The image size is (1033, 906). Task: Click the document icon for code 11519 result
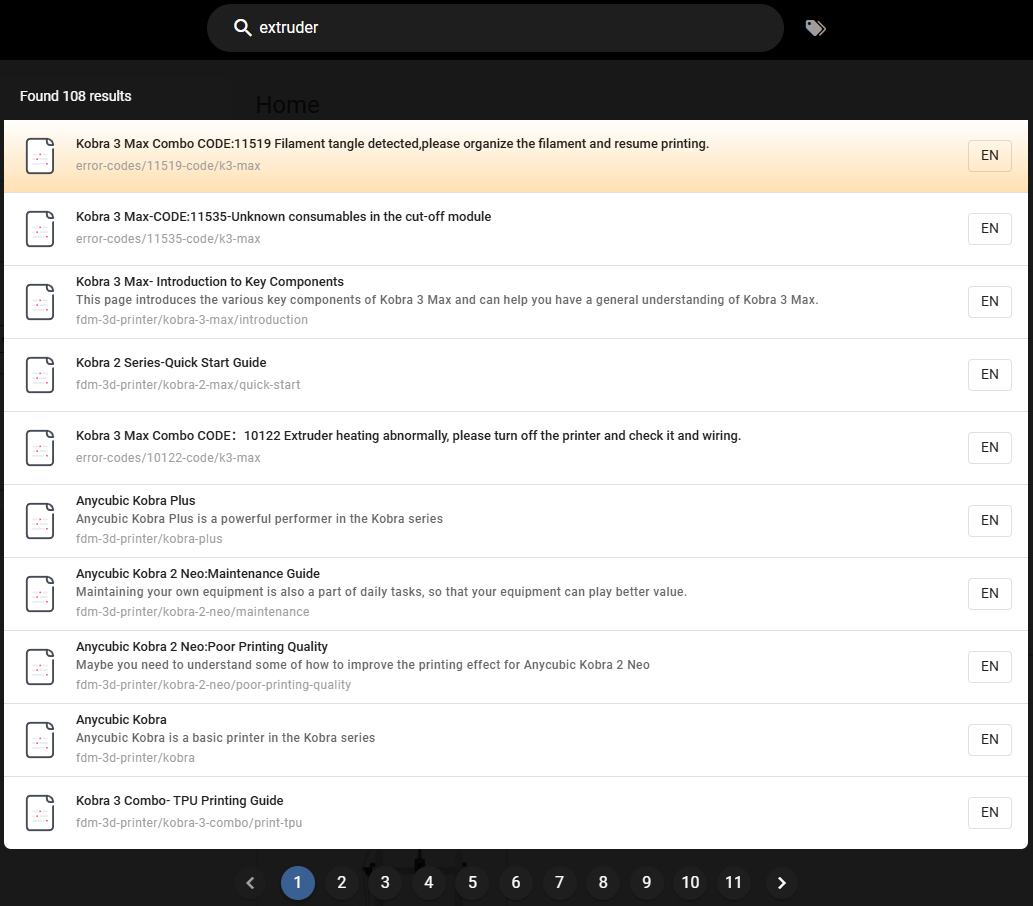pos(40,156)
